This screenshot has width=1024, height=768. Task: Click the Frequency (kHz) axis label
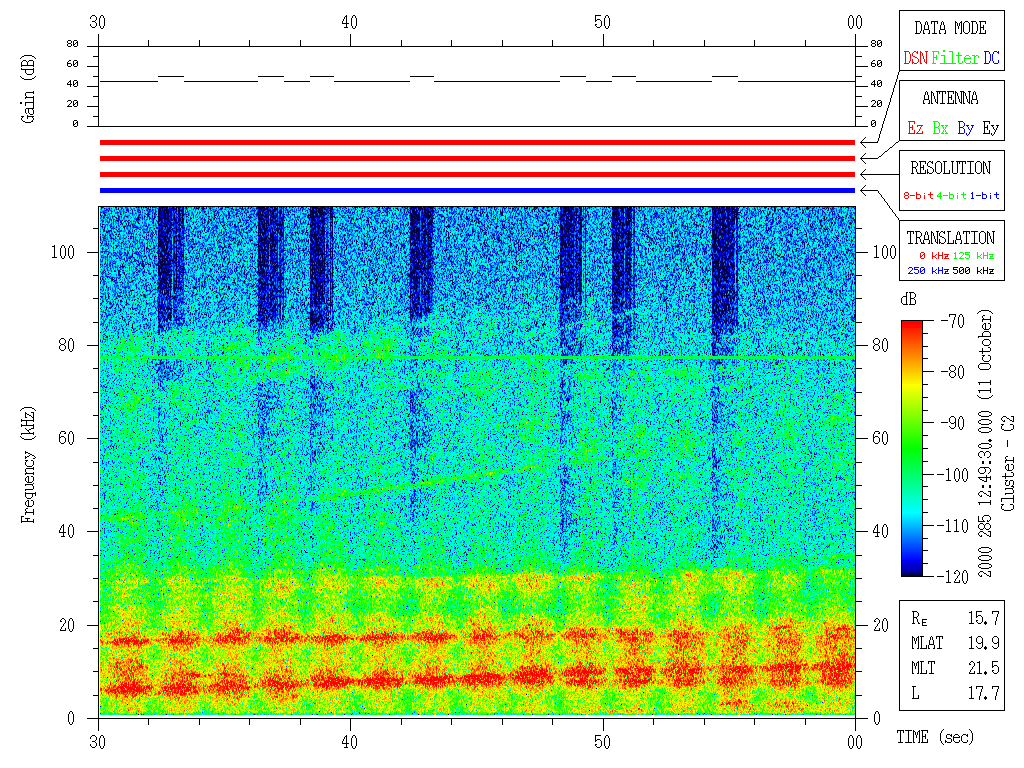click(x=27, y=462)
